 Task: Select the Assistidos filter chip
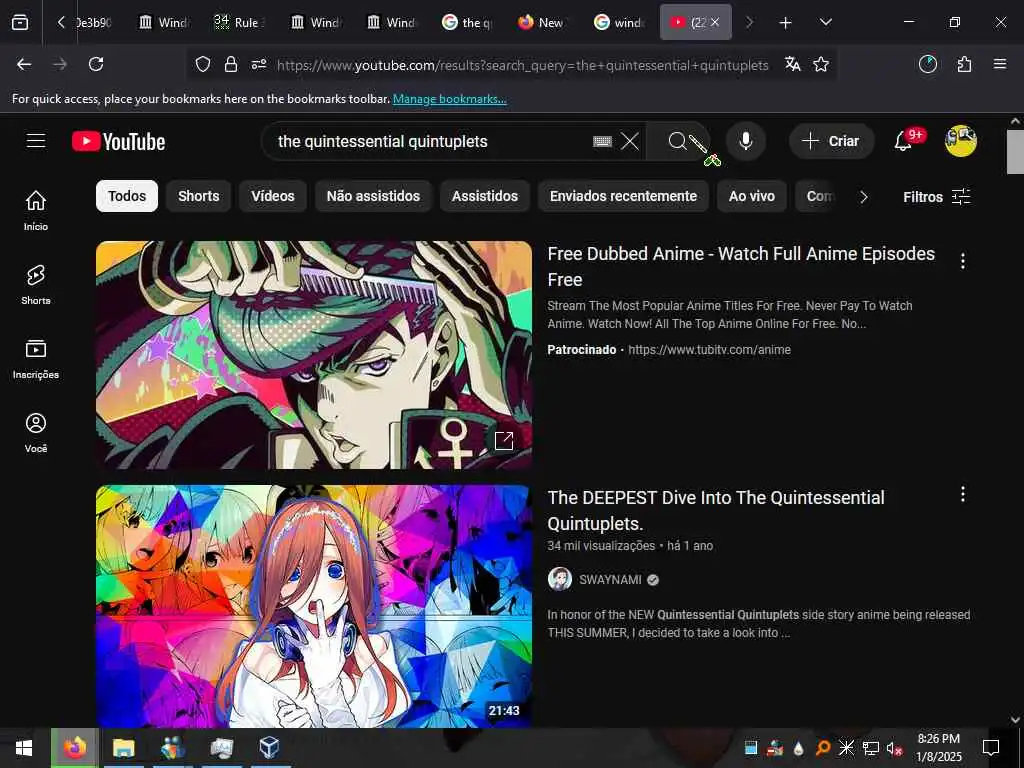485,196
